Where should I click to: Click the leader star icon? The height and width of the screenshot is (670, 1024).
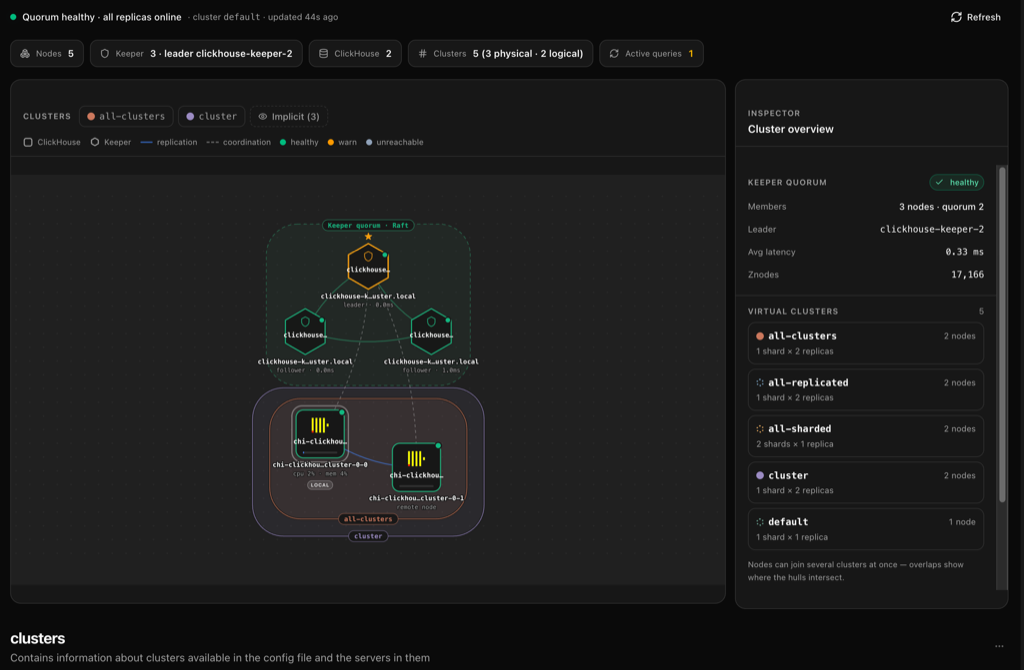(368, 236)
